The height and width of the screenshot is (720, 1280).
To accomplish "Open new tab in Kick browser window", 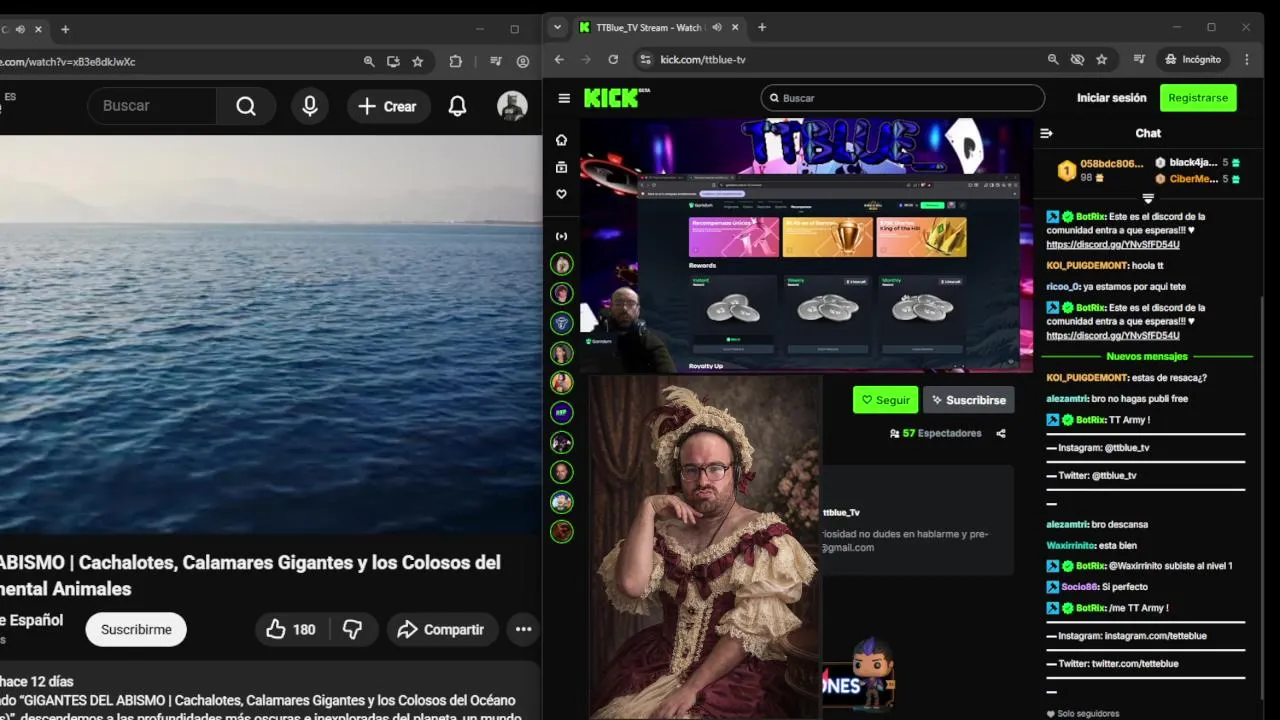I will 762,27.
